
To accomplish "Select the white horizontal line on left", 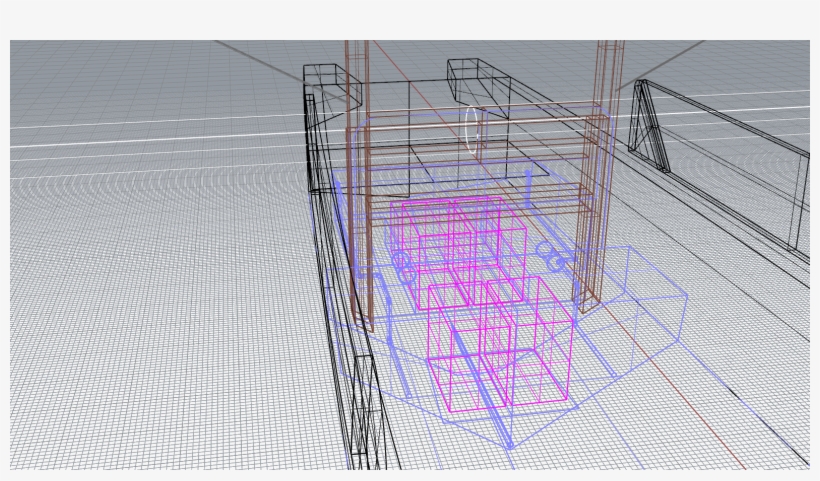I will click(150, 137).
